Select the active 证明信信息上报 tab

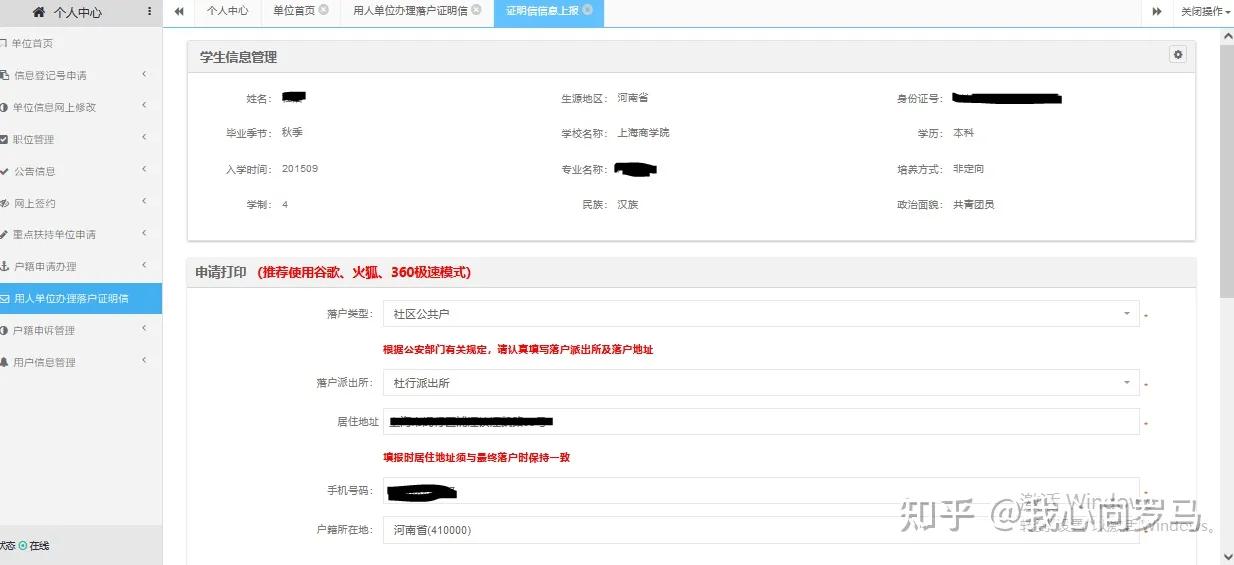549,11
